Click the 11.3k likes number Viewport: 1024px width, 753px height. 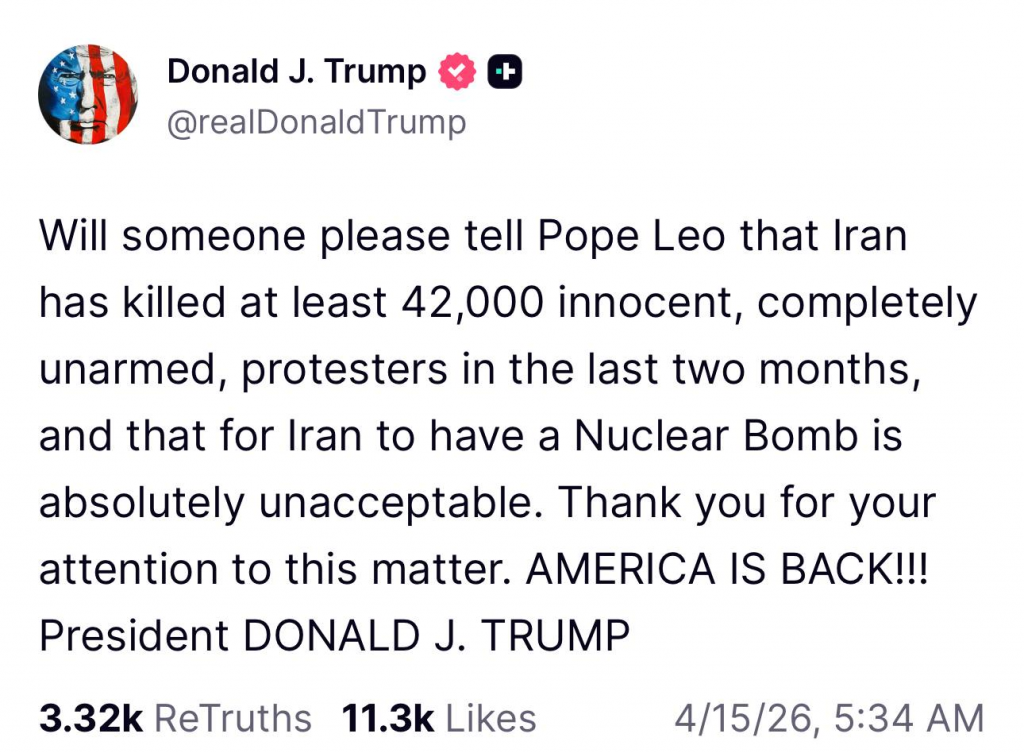tap(388, 717)
